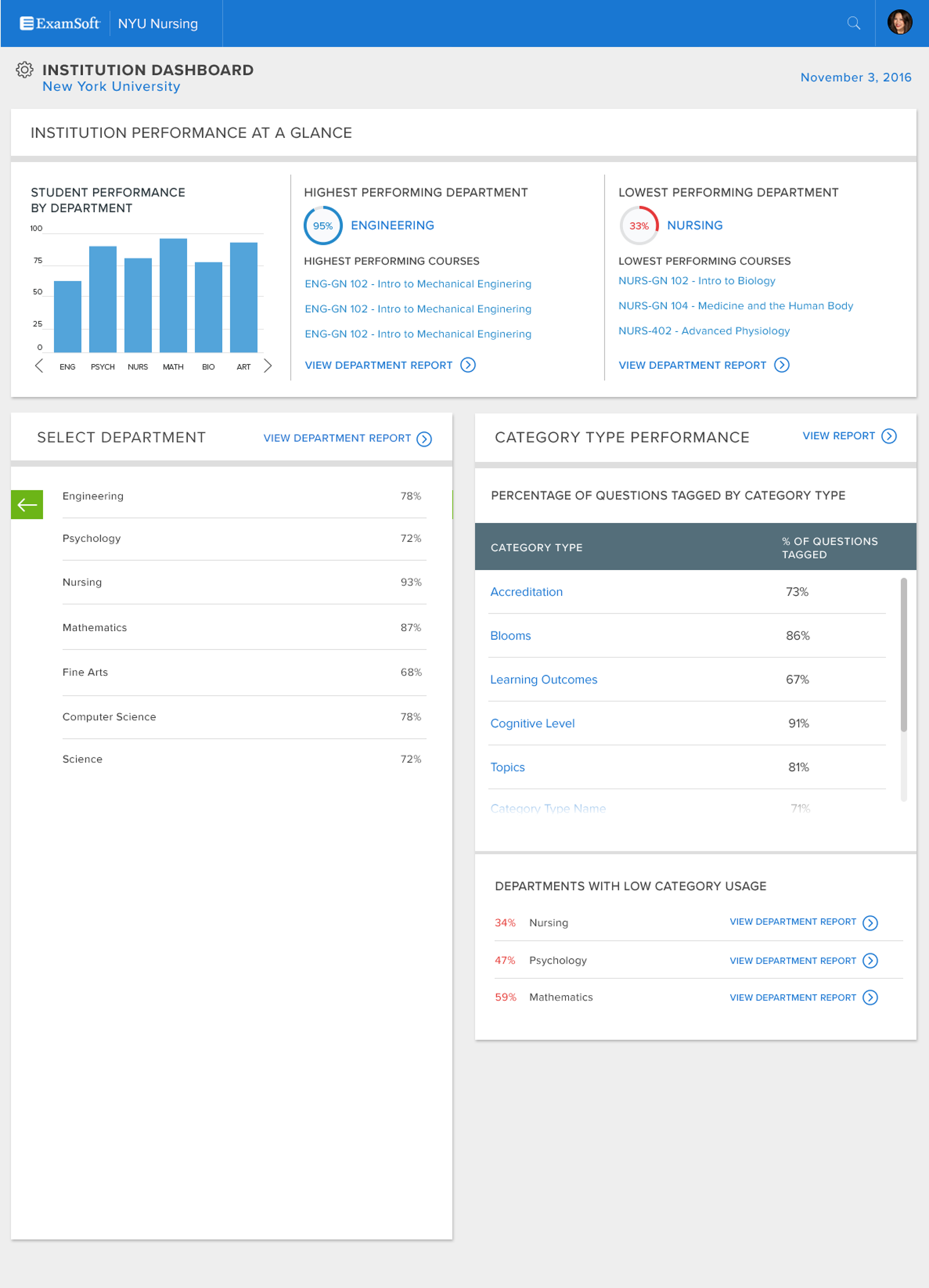The width and height of the screenshot is (929, 1288).
Task: Open the Blooms category type
Action: click(510, 636)
